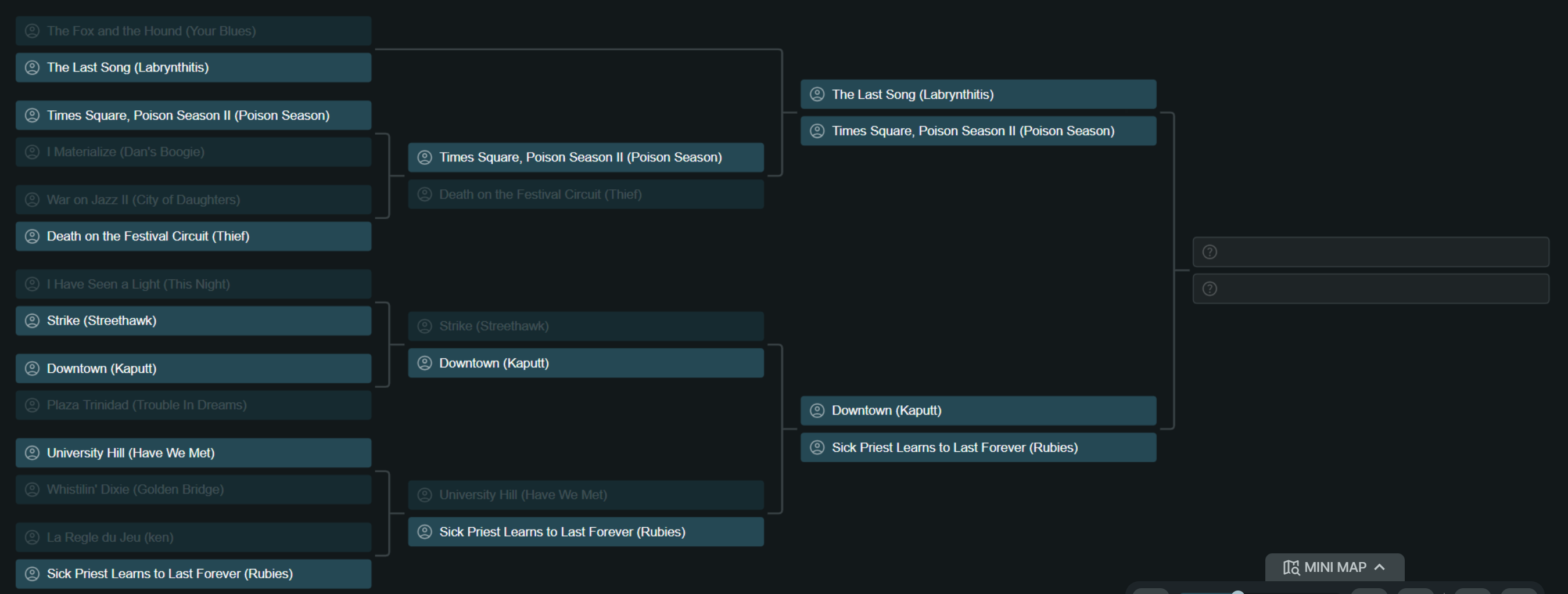Select Whistlin' Dixie (Golden Bridge) entry

[x=193, y=489]
